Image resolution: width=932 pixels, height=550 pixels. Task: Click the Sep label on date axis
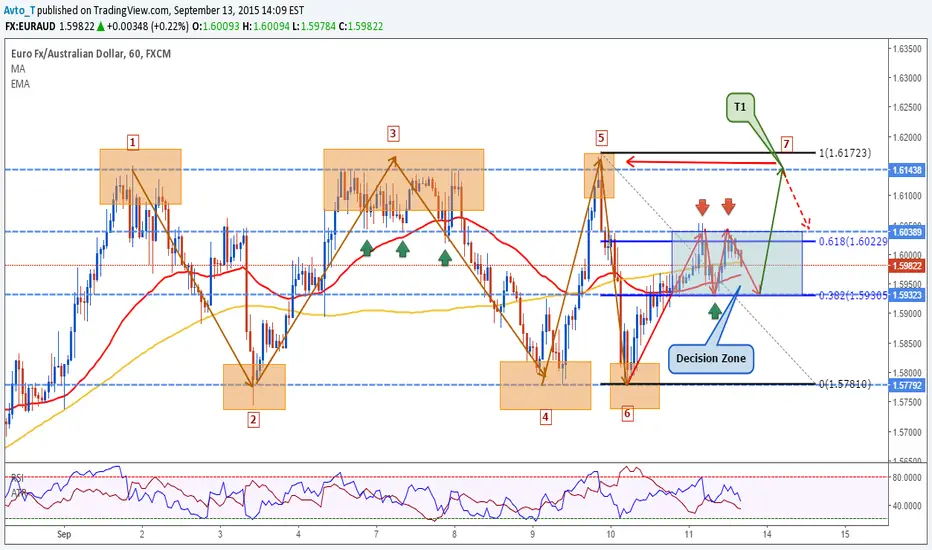(64, 534)
